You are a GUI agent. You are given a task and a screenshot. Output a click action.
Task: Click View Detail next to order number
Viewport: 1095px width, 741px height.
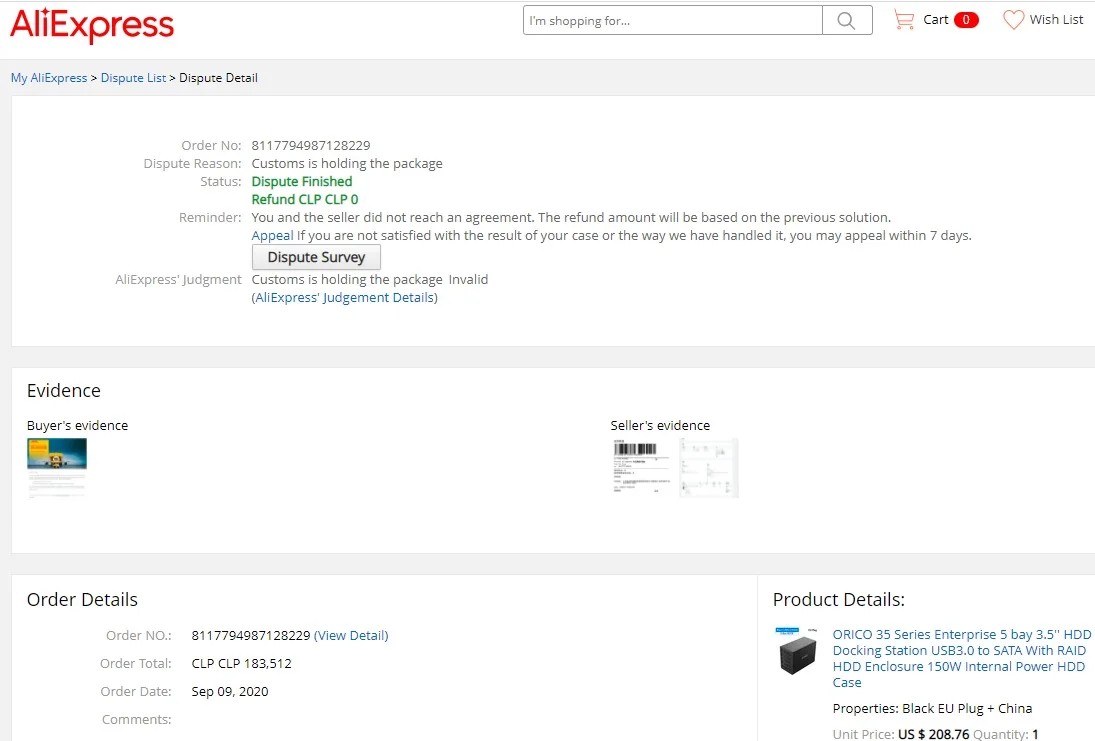pyautogui.click(x=351, y=636)
